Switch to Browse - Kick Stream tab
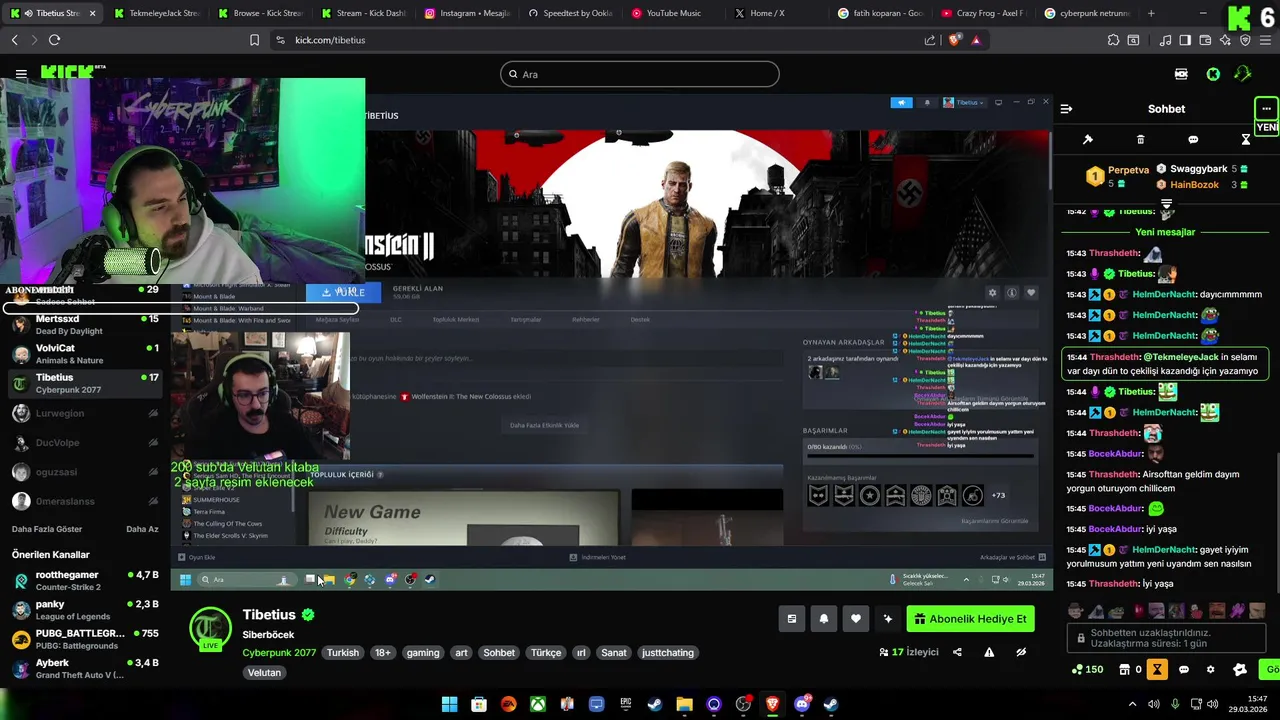1280x720 pixels. (262, 13)
